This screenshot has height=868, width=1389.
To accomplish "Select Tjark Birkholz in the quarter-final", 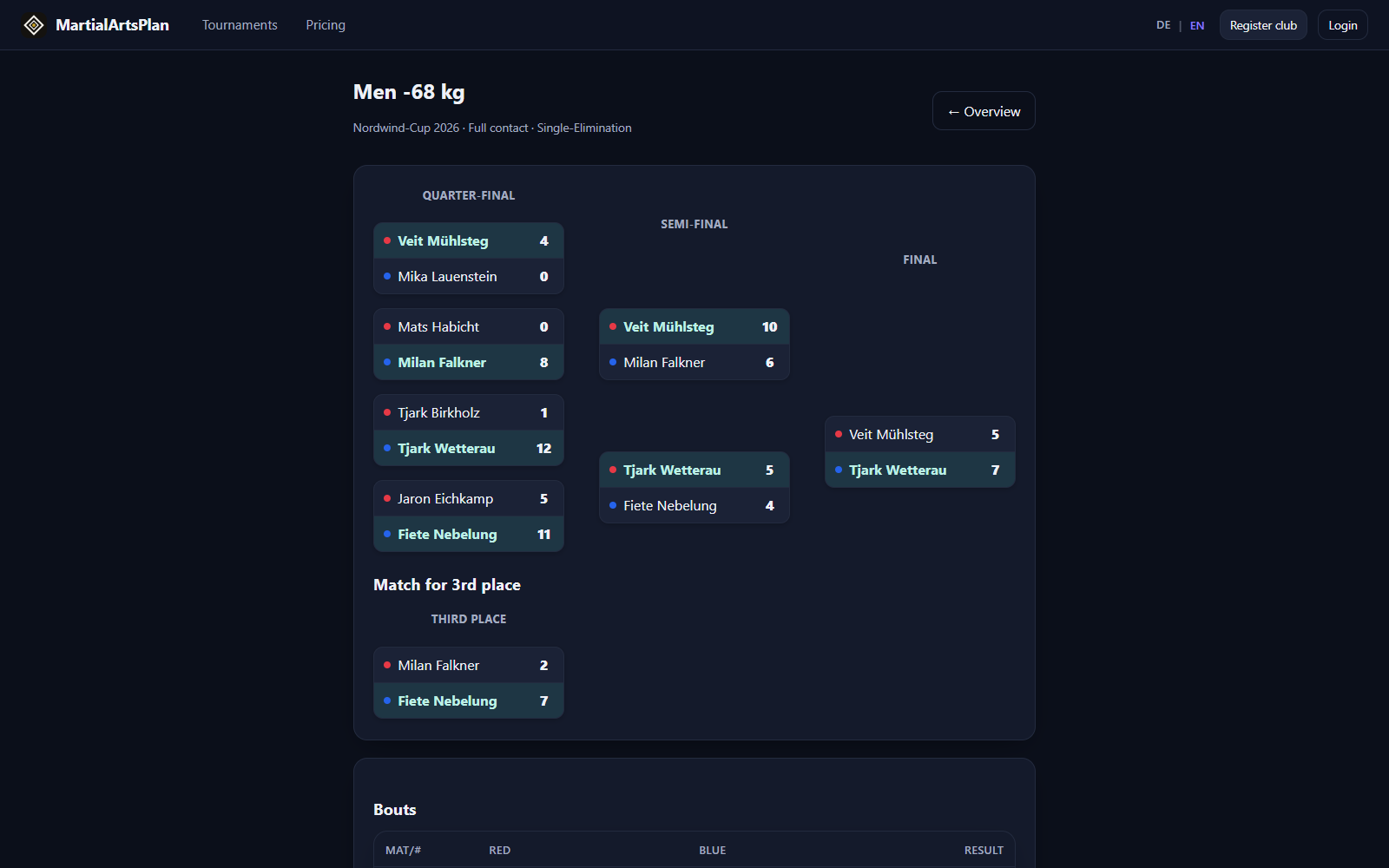I will tap(469, 412).
